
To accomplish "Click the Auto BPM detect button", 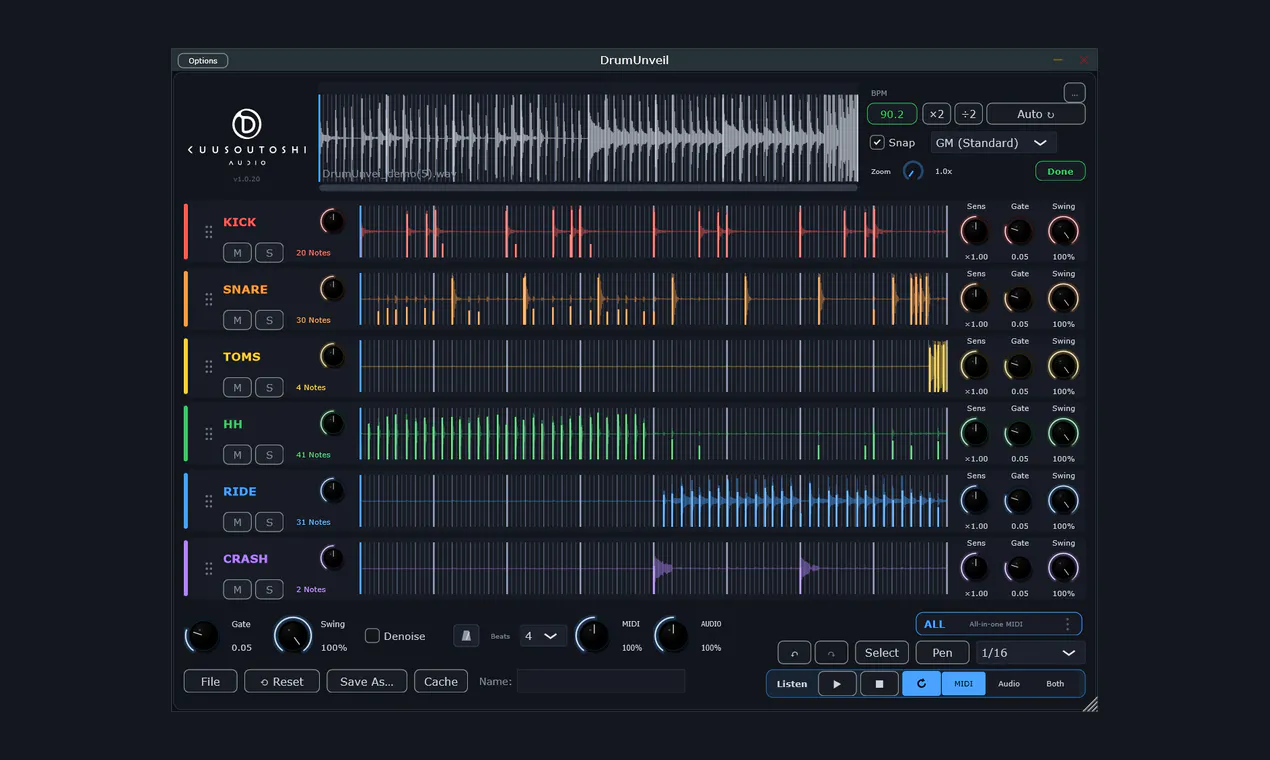I will click(1035, 114).
